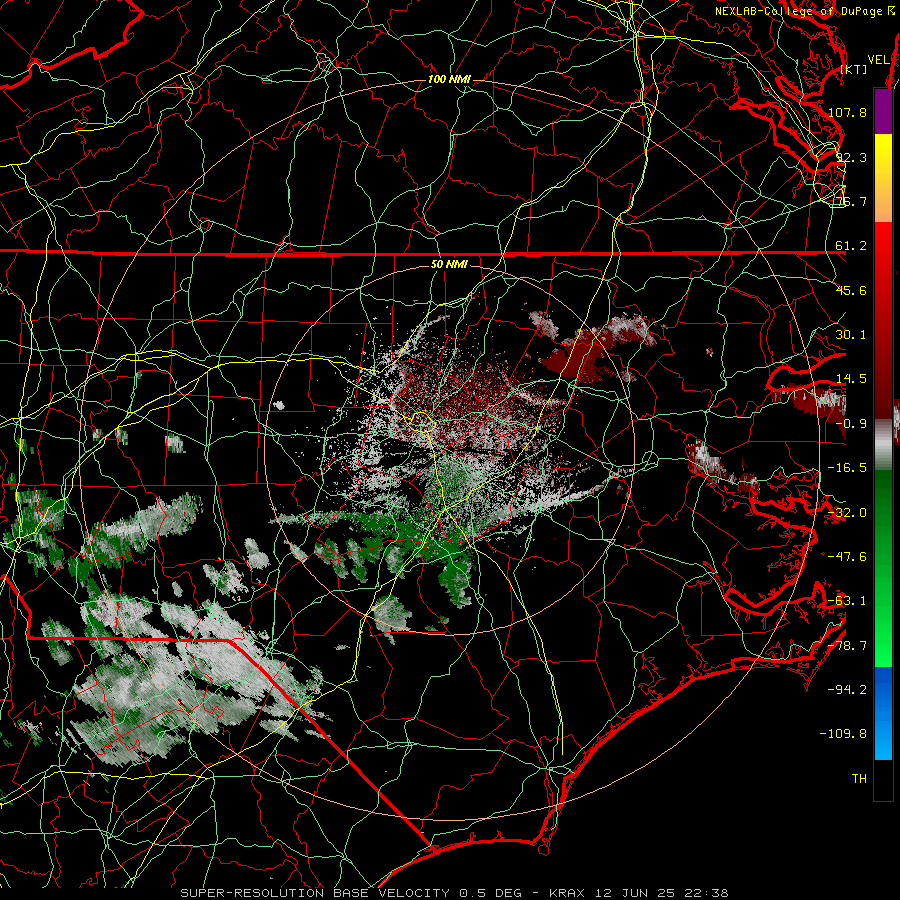Image resolution: width=900 pixels, height=900 pixels.
Task: Select the -94.2 velocity scale value
Action: coord(847,690)
